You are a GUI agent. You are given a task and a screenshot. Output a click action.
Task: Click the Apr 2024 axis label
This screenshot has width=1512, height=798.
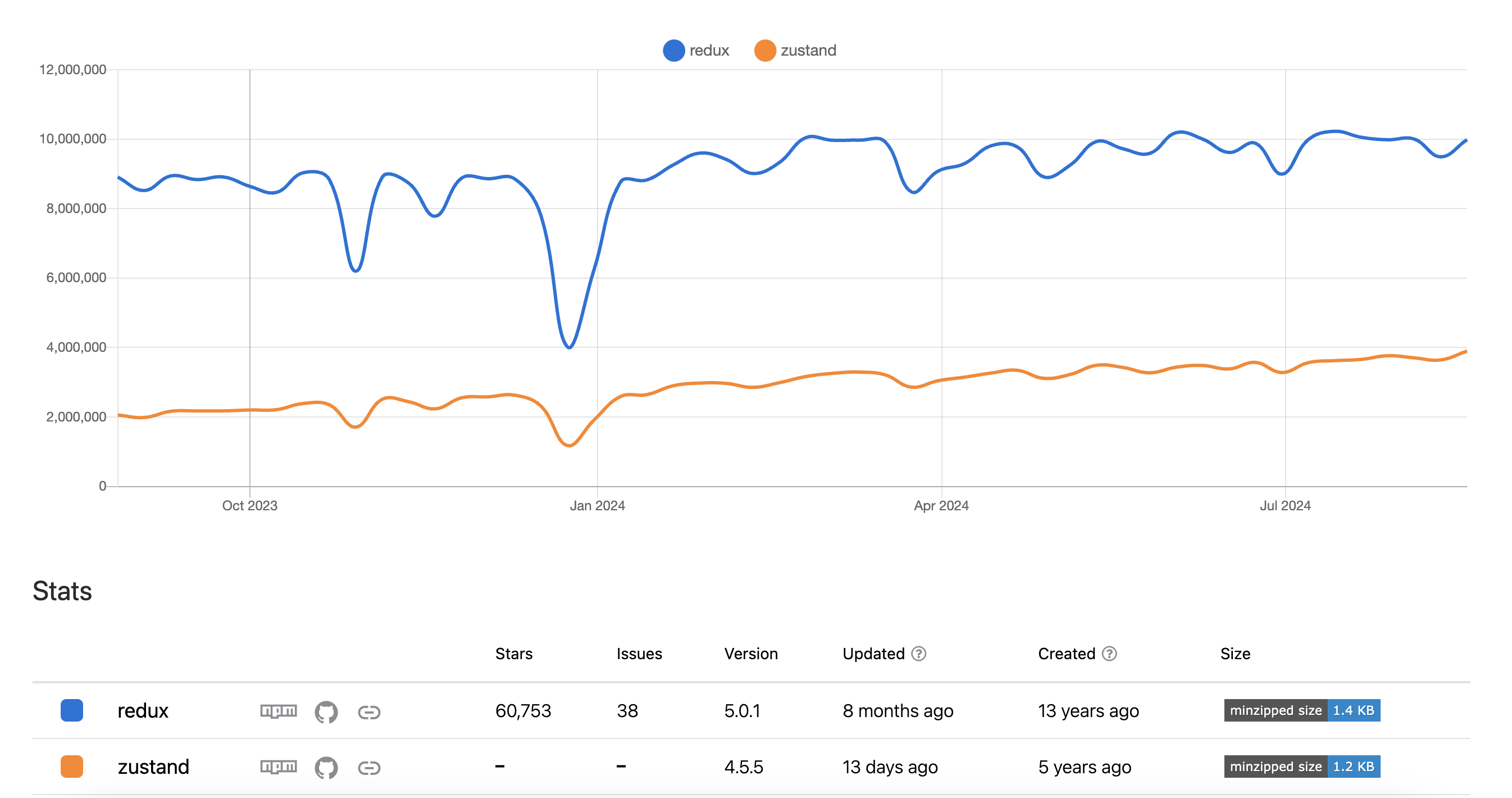pyautogui.click(x=941, y=506)
